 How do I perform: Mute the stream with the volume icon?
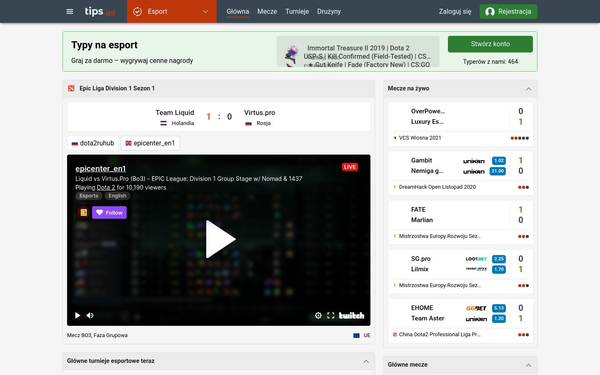click(90, 315)
